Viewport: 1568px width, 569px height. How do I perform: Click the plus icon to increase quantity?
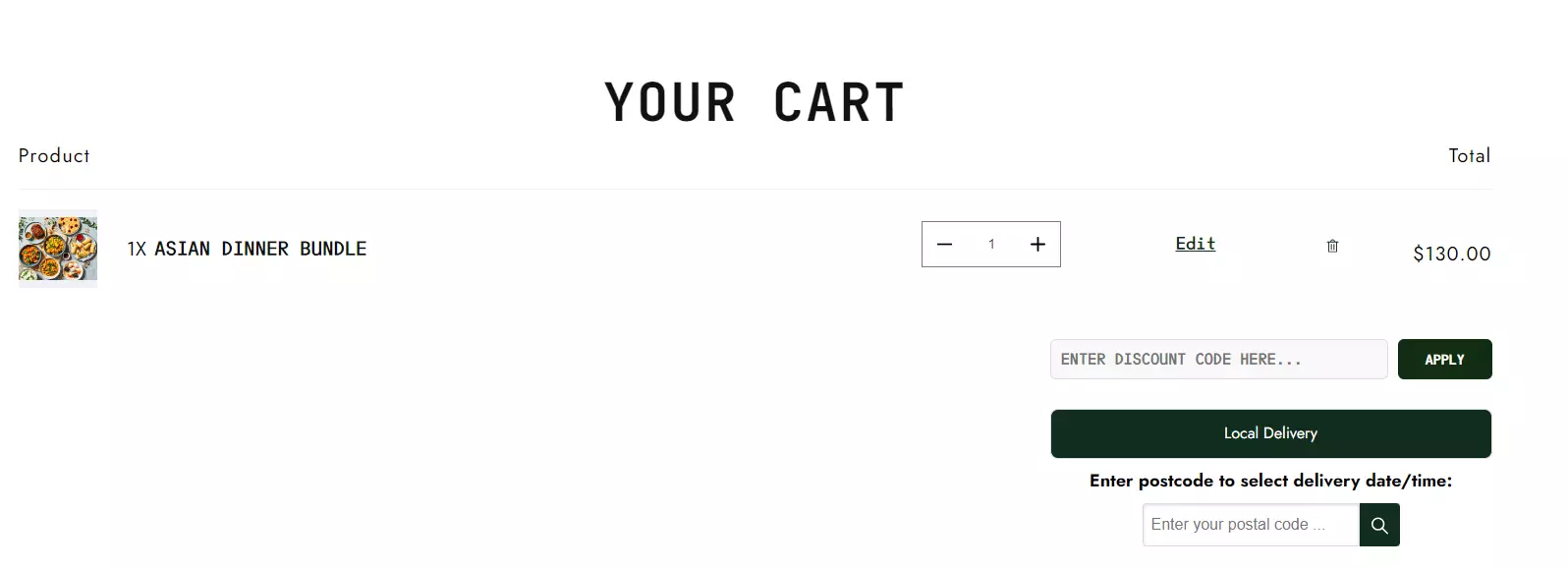coord(1037,244)
